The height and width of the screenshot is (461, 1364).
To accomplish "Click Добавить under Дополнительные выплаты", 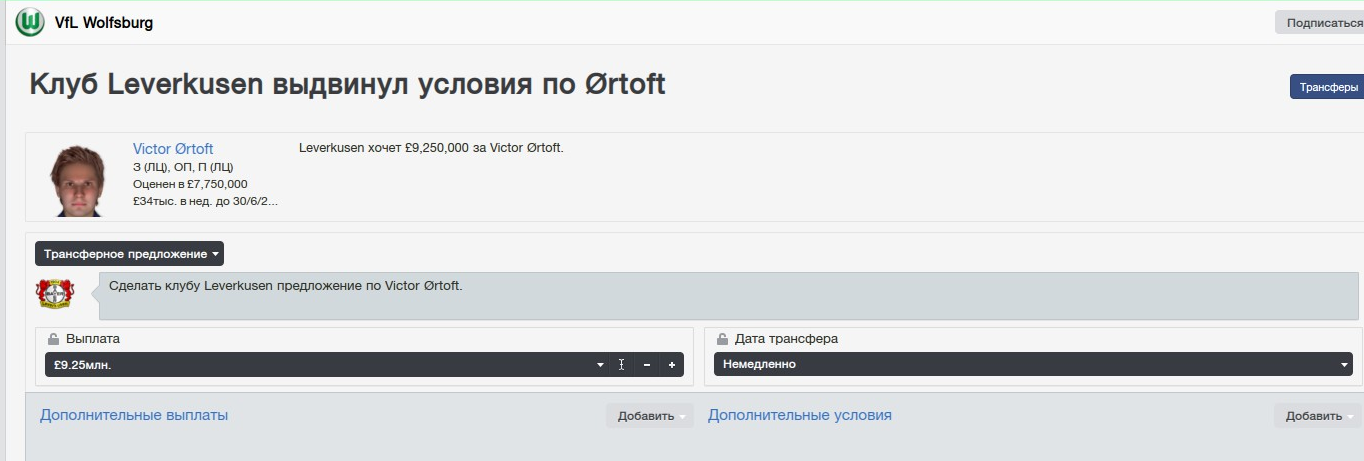I will pos(648,416).
